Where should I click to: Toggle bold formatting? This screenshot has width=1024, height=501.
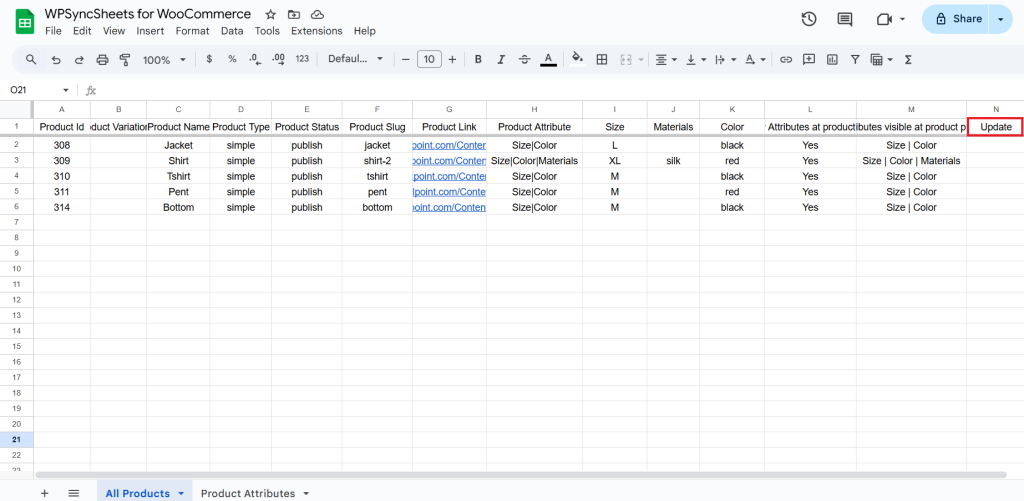[478, 59]
